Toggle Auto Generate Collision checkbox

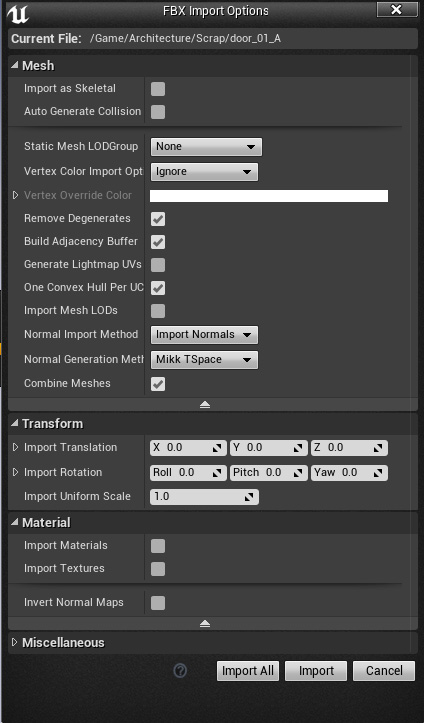pos(158,112)
